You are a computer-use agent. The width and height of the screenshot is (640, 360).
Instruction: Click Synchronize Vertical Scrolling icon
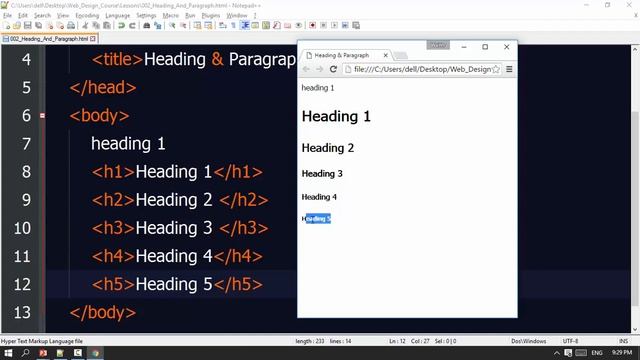click(x=197, y=25)
